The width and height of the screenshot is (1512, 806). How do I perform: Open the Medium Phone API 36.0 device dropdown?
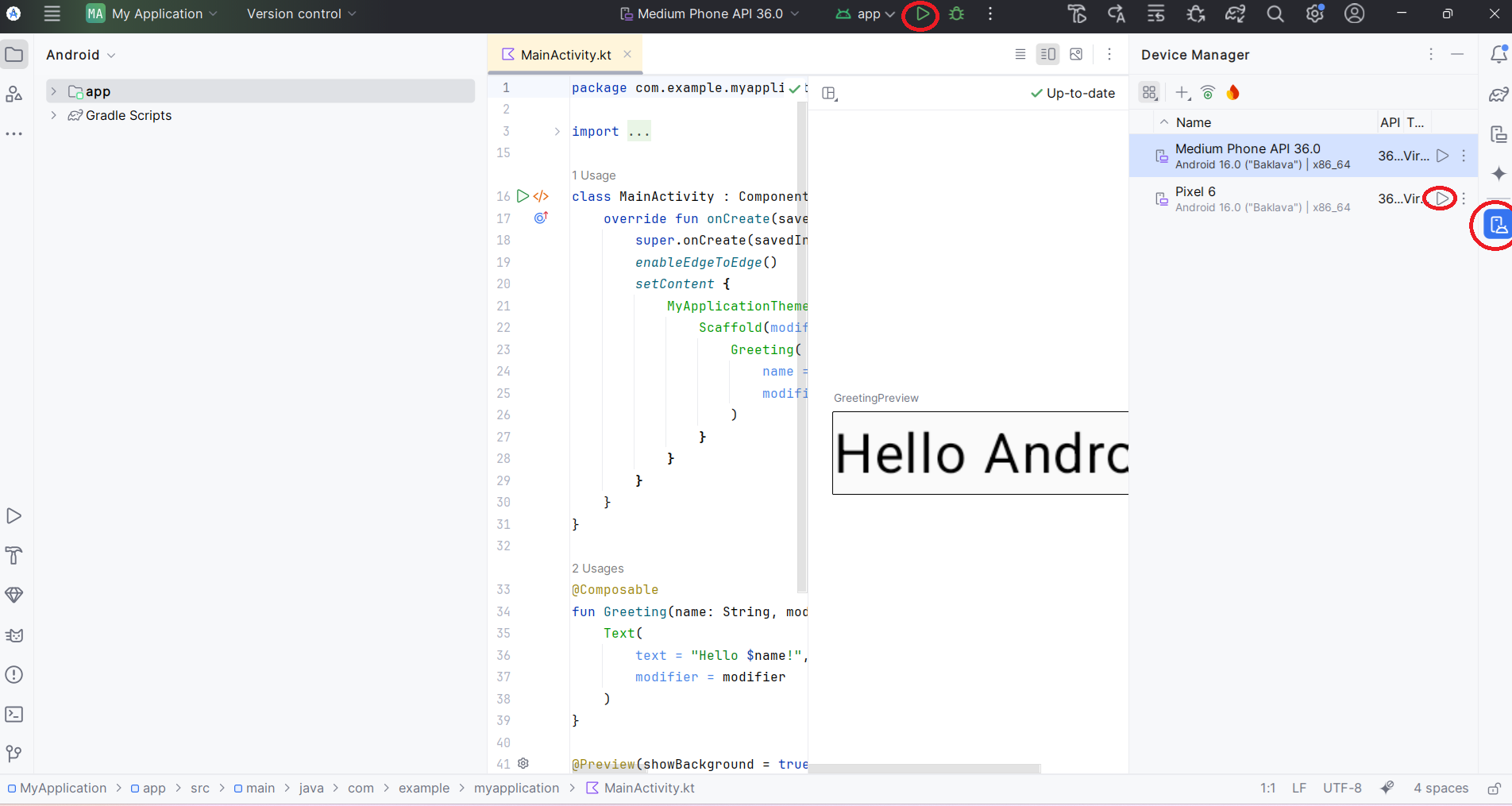[x=709, y=14]
